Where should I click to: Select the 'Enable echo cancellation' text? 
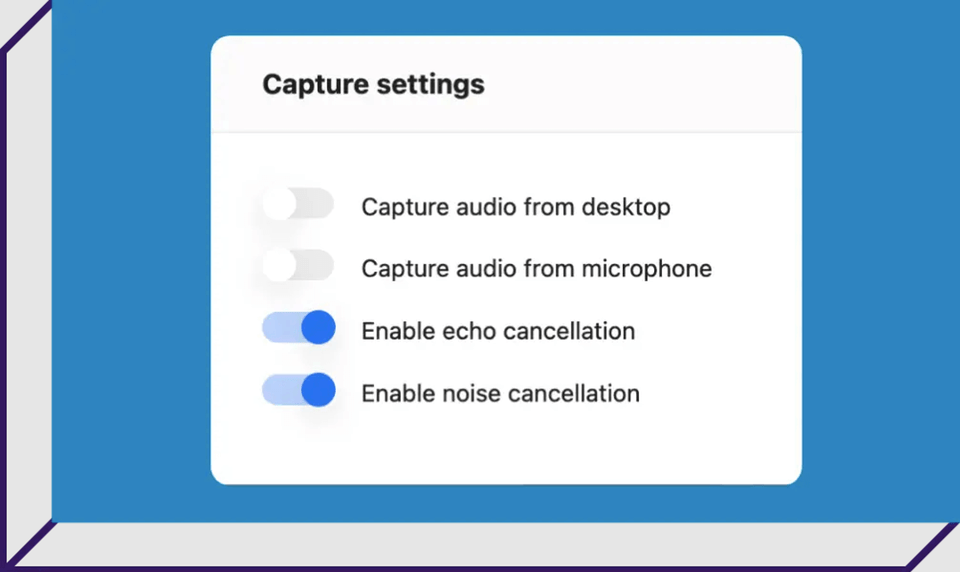click(498, 331)
